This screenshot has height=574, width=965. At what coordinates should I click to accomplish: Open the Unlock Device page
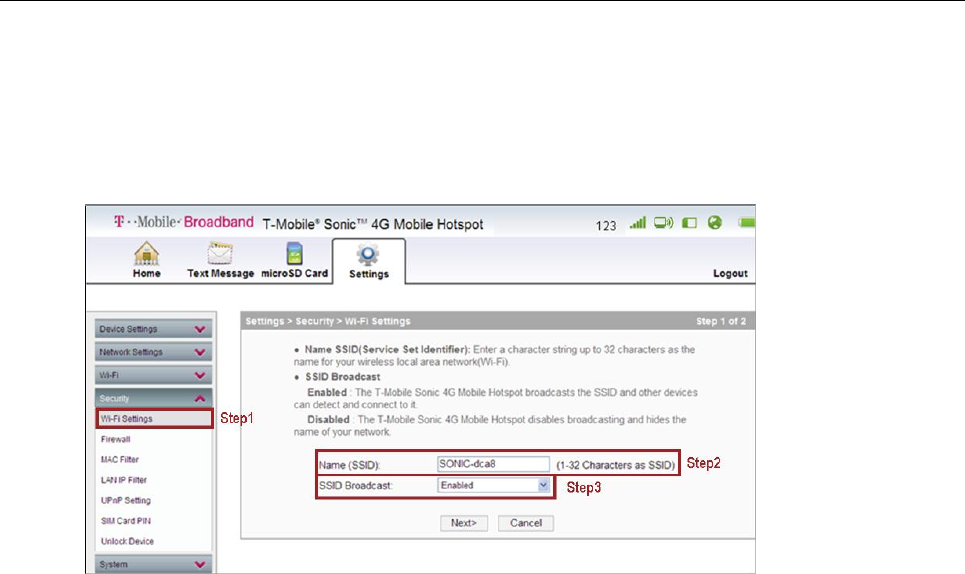[127, 541]
